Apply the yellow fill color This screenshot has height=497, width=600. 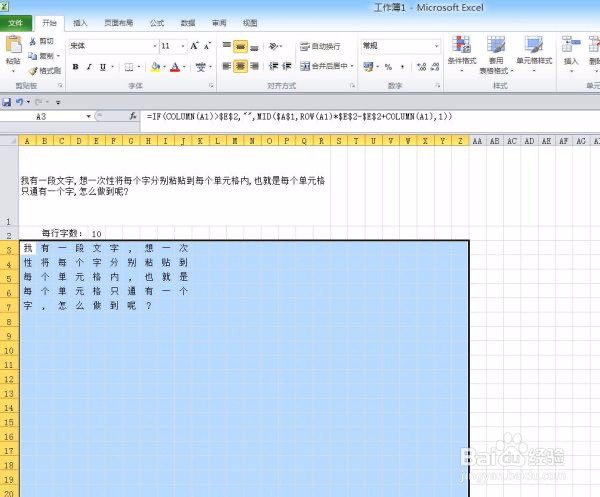pyautogui.click(x=155, y=67)
